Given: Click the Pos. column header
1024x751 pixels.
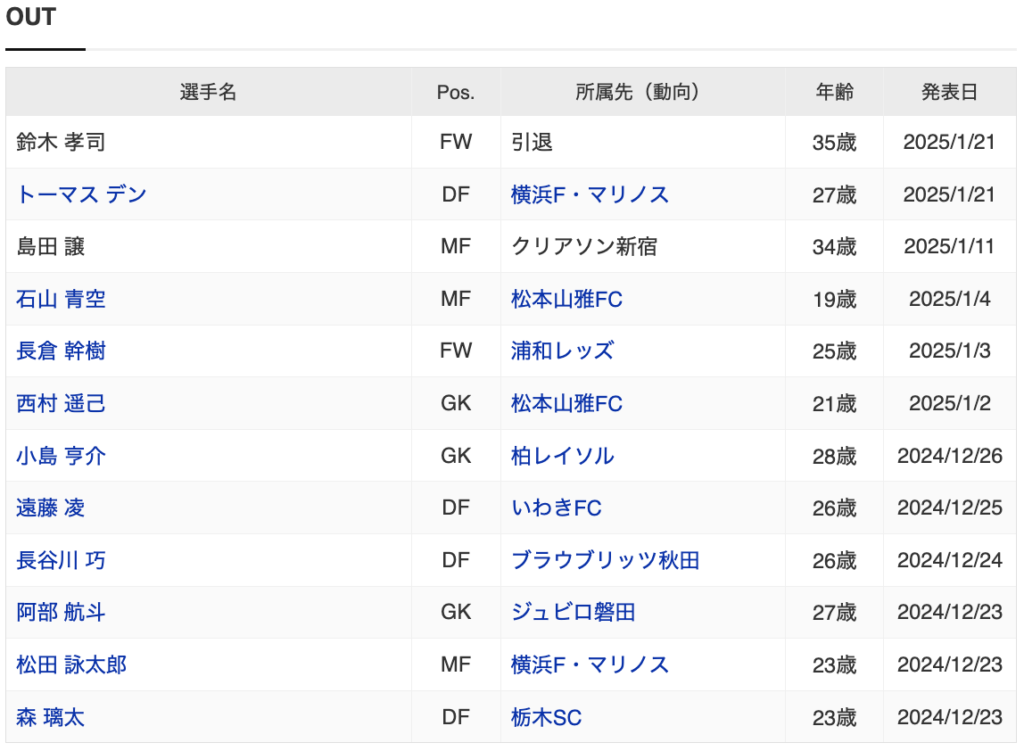Looking at the screenshot, I should 456,92.
